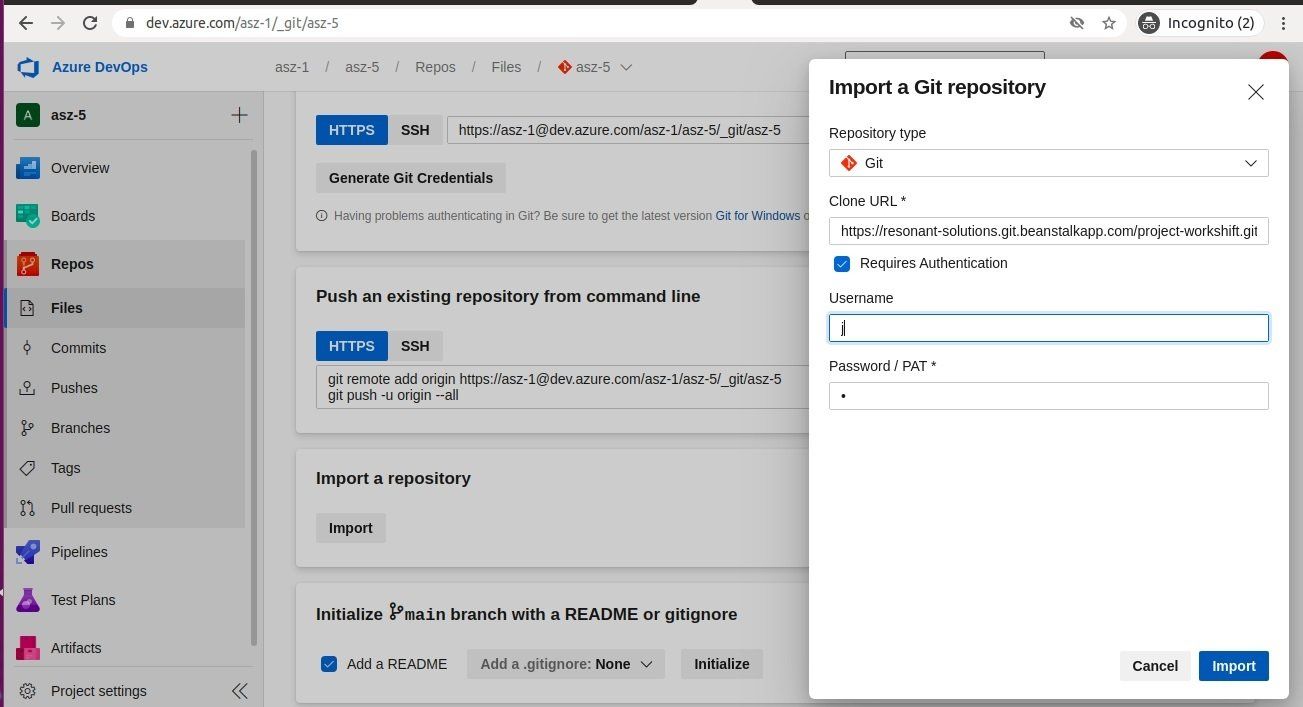Screen dimensions: 1303x707
Task: Expand the Repository type Git dropdown
Action: (x=1048, y=163)
